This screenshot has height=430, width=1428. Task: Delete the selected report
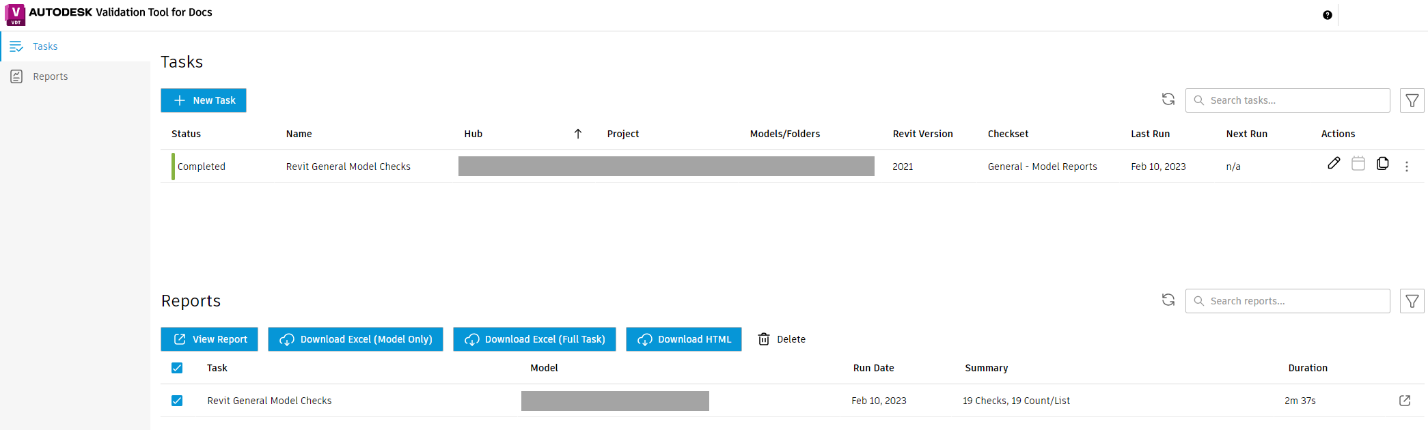[x=781, y=339]
